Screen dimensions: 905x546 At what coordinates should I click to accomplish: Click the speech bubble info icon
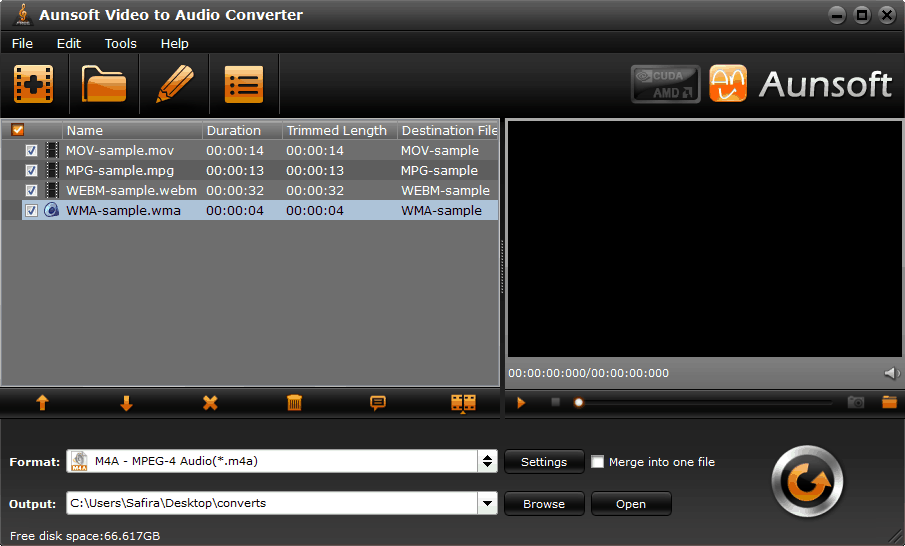[x=378, y=403]
